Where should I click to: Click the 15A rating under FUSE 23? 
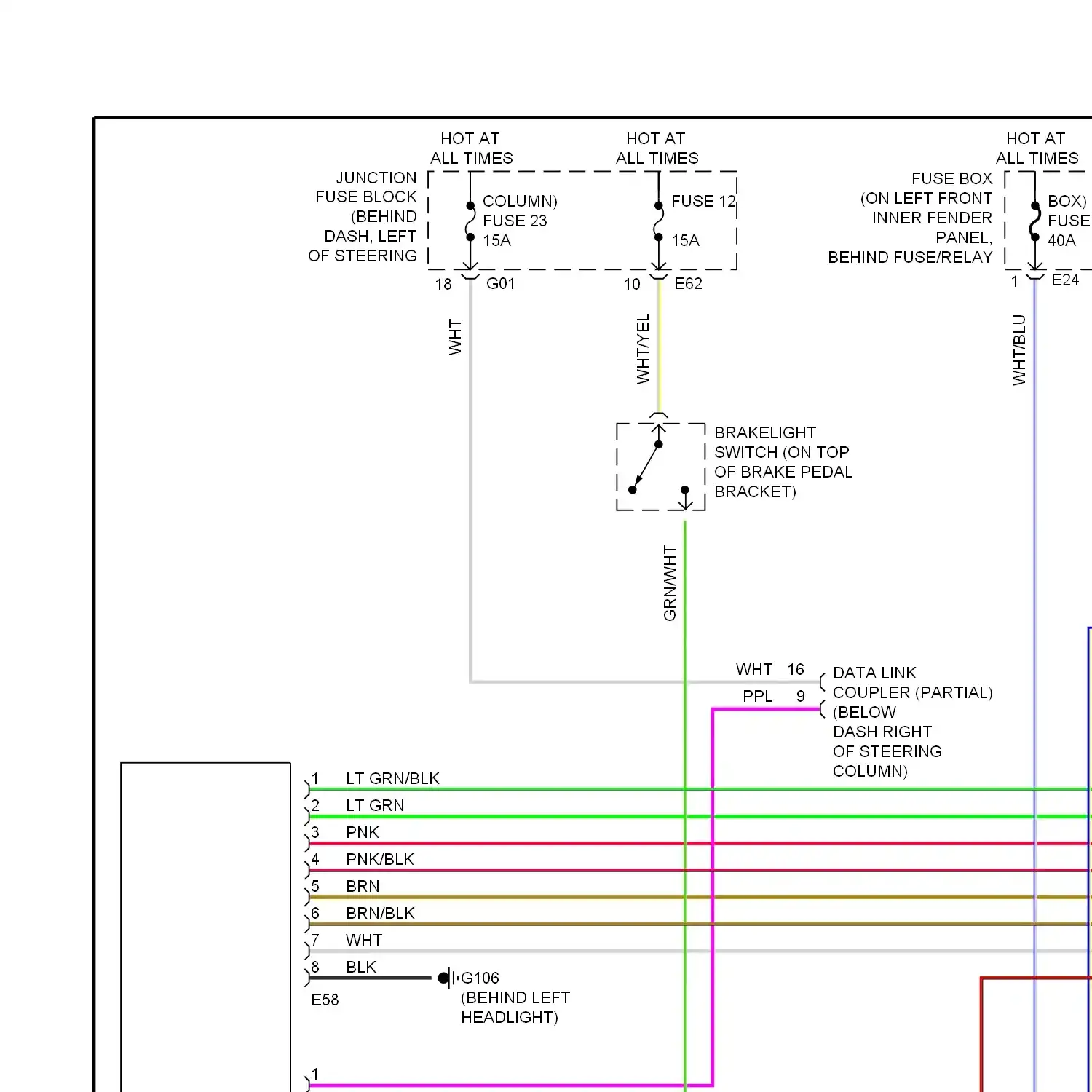coord(496,240)
